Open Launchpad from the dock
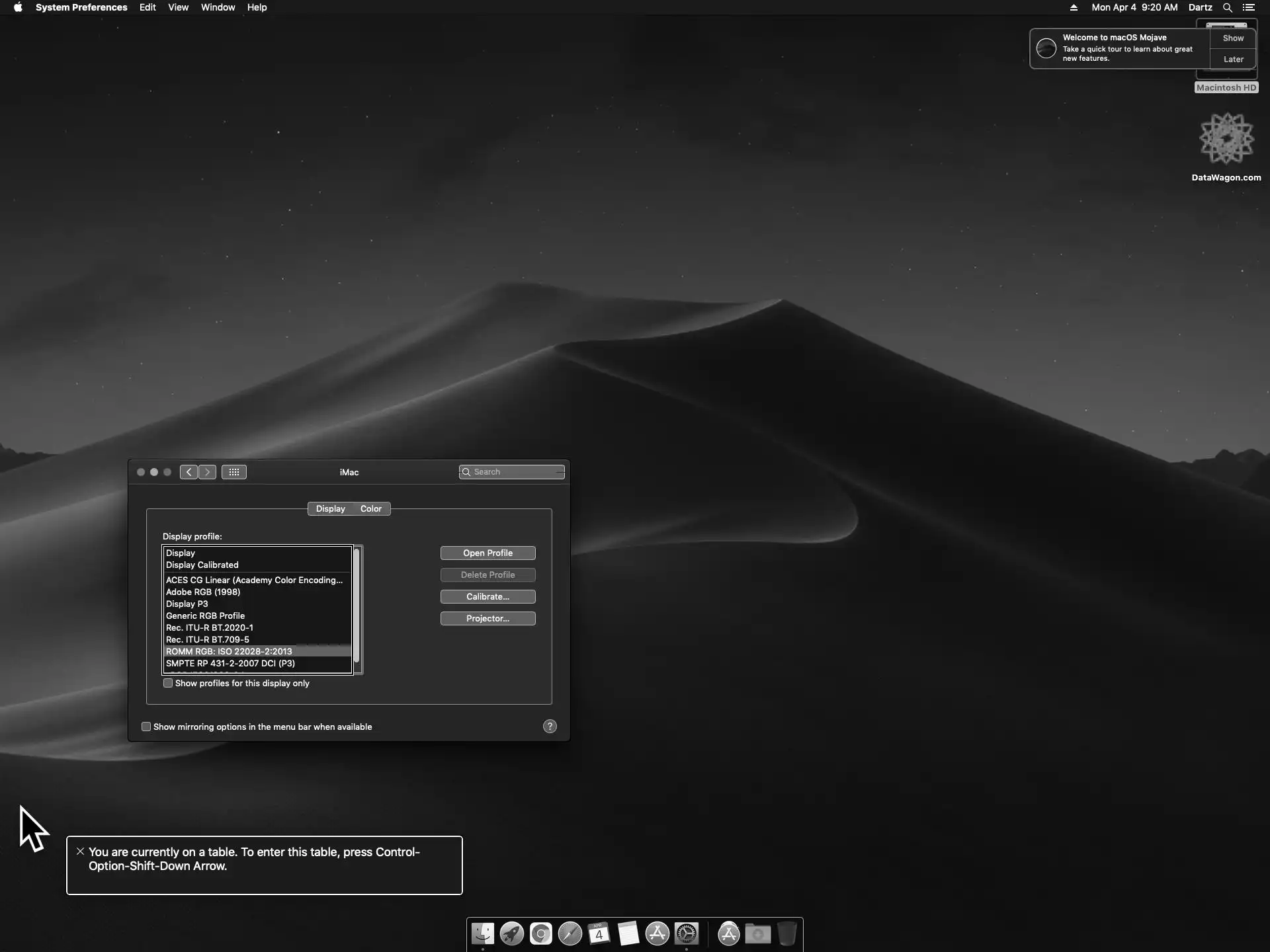1270x952 pixels. pos(511,933)
